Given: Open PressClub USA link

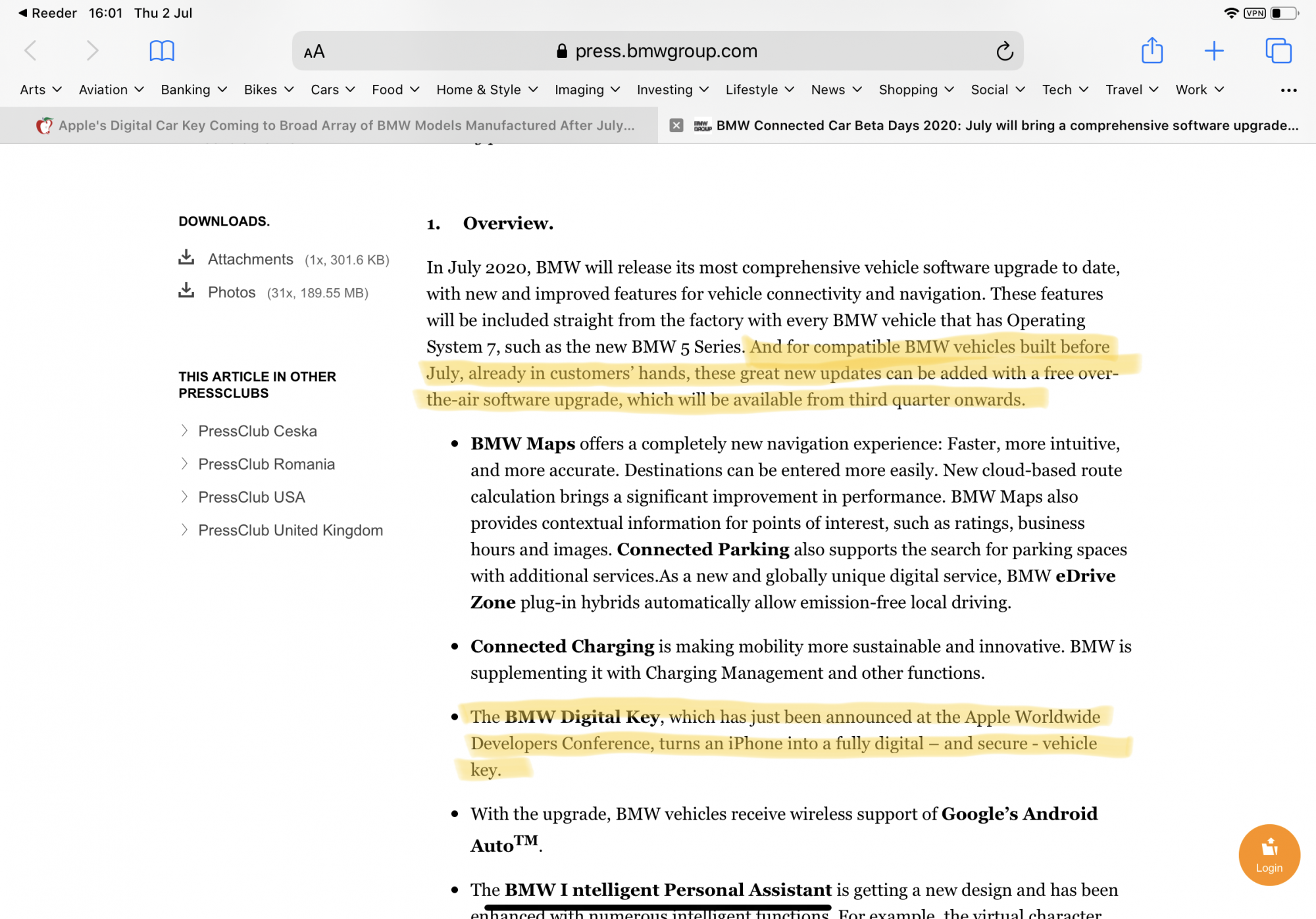Looking at the screenshot, I should tap(251, 497).
